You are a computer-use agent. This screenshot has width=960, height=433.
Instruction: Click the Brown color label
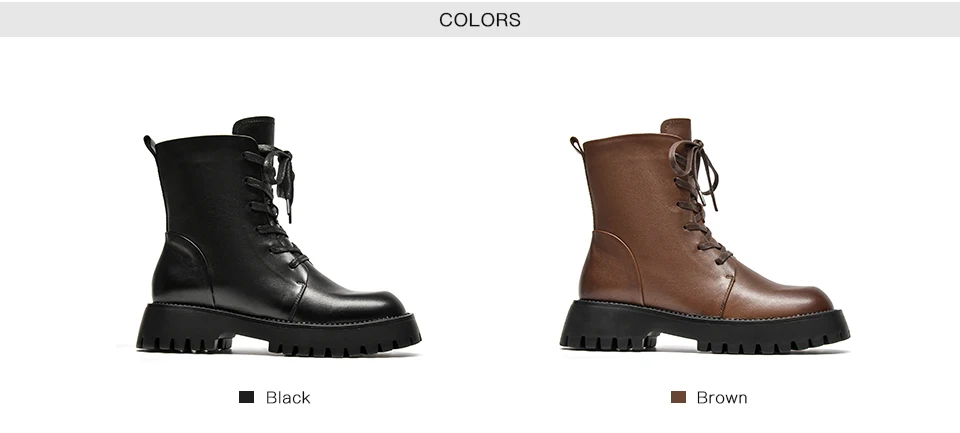(x=722, y=397)
